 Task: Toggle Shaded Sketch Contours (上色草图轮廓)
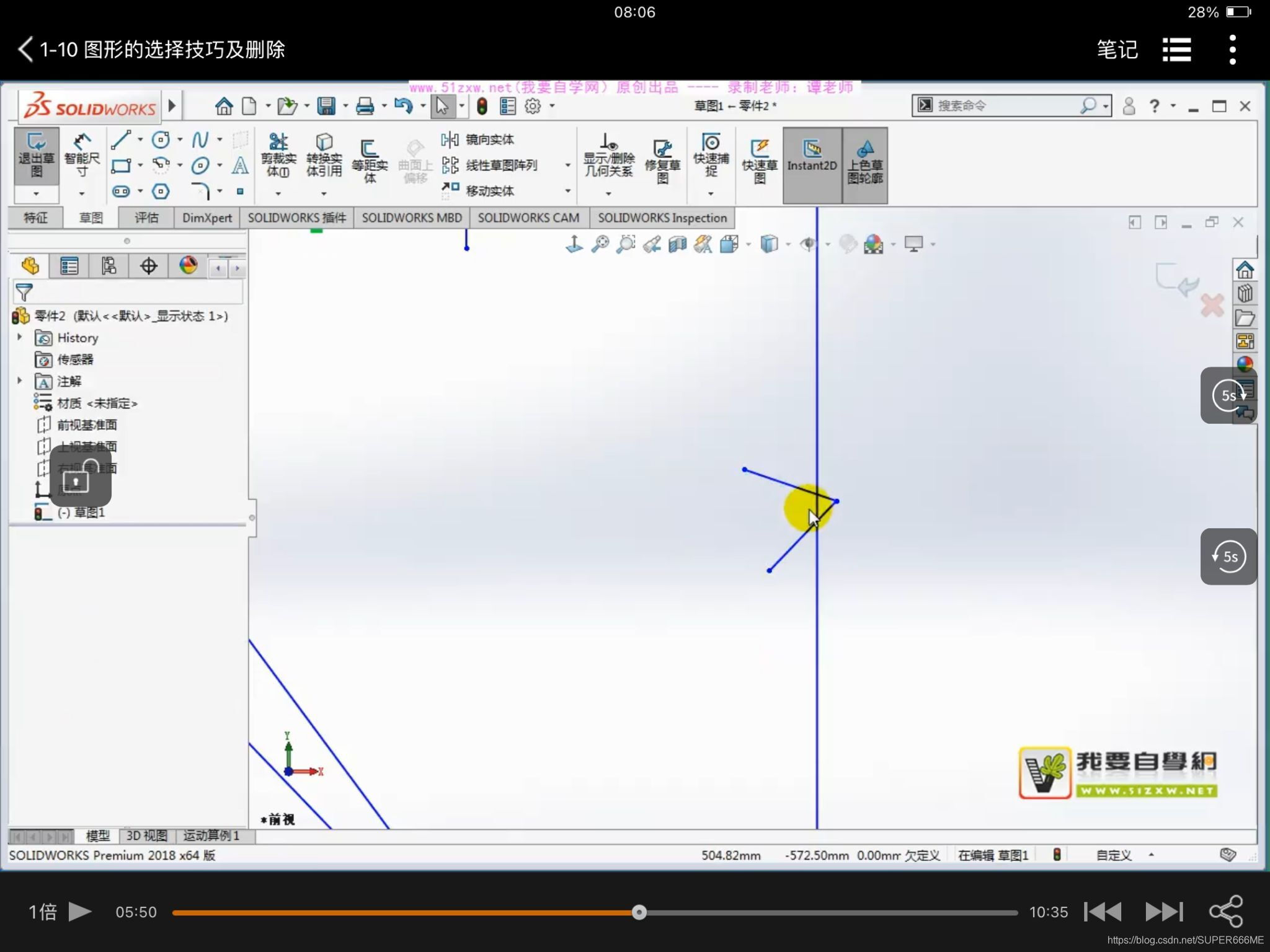[x=865, y=160]
